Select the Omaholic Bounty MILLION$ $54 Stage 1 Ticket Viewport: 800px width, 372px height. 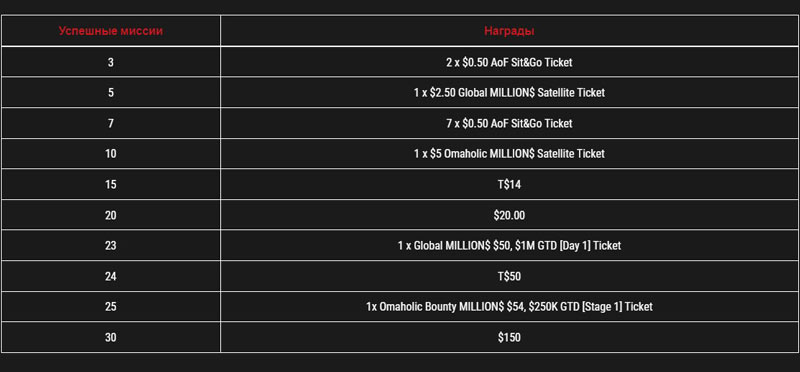click(x=509, y=307)
